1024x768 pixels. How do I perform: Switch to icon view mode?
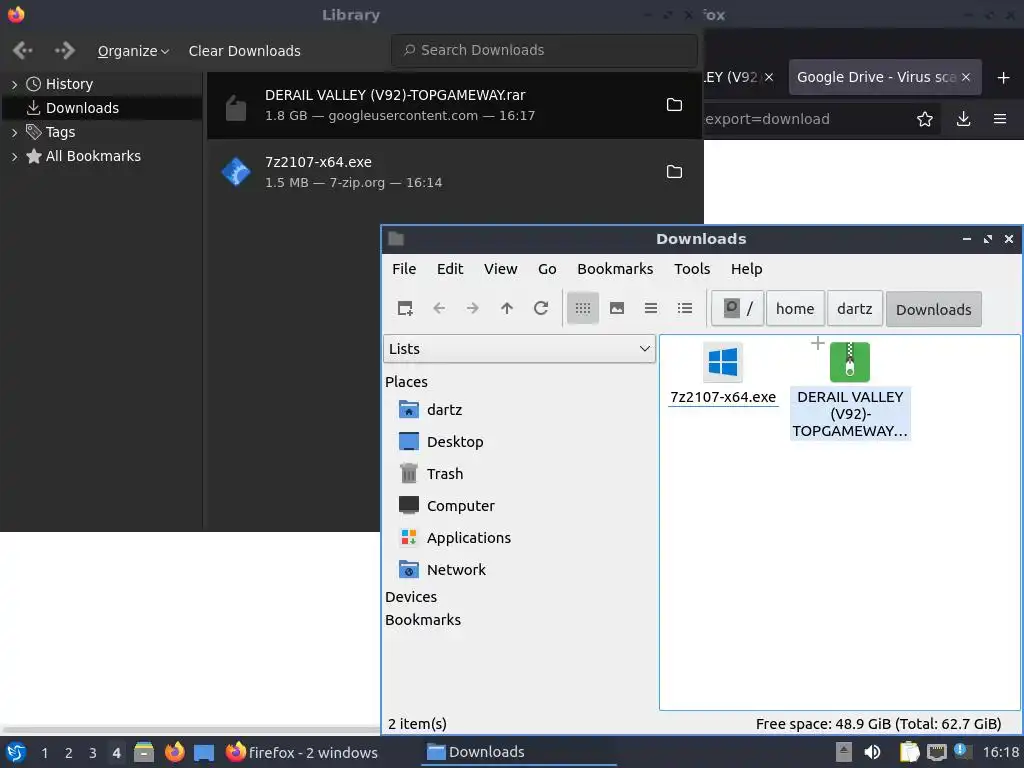click(x=583, y=308)
